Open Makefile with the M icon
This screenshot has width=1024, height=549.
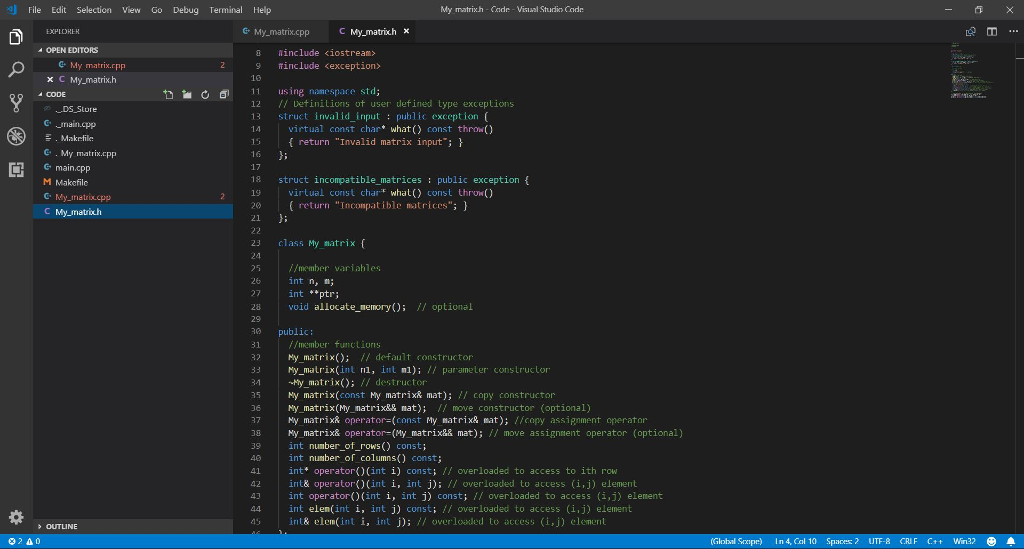pos(133,183)
